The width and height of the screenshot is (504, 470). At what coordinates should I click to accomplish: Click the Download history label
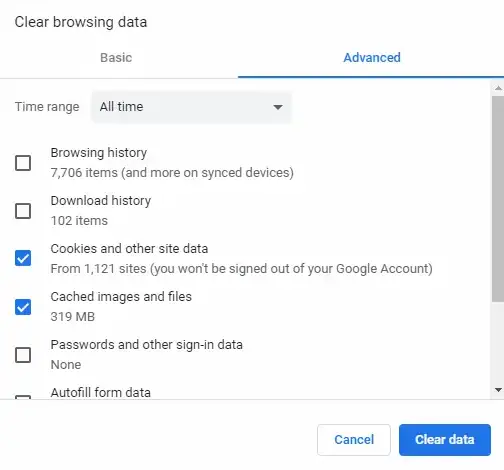click(x=101, y=201)
